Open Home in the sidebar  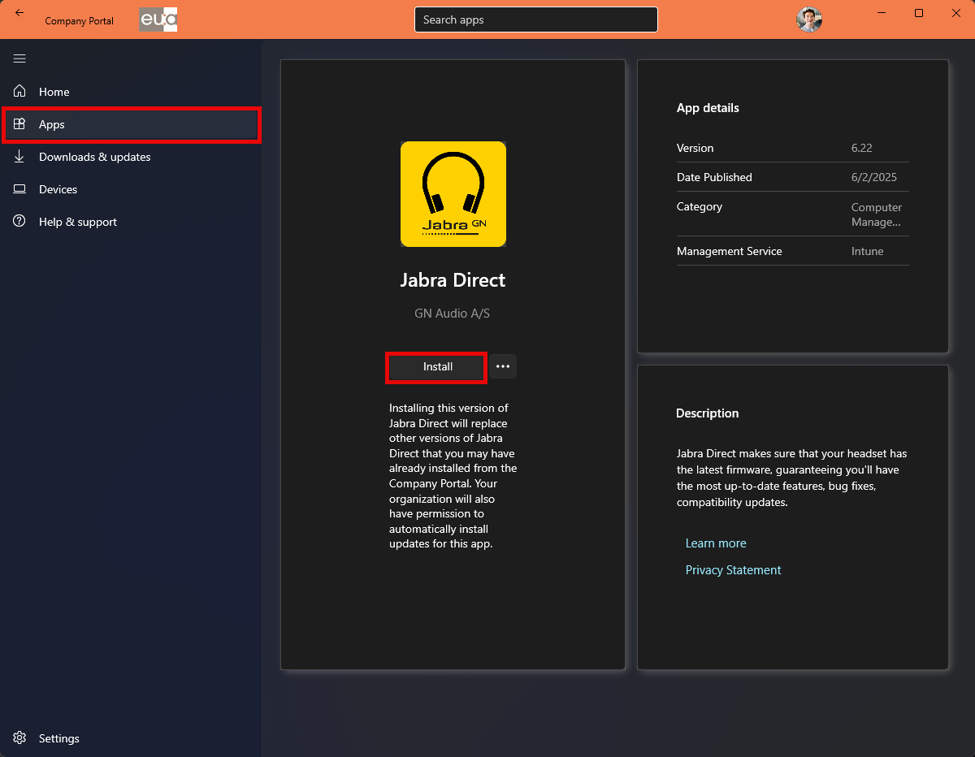(131, 91)
